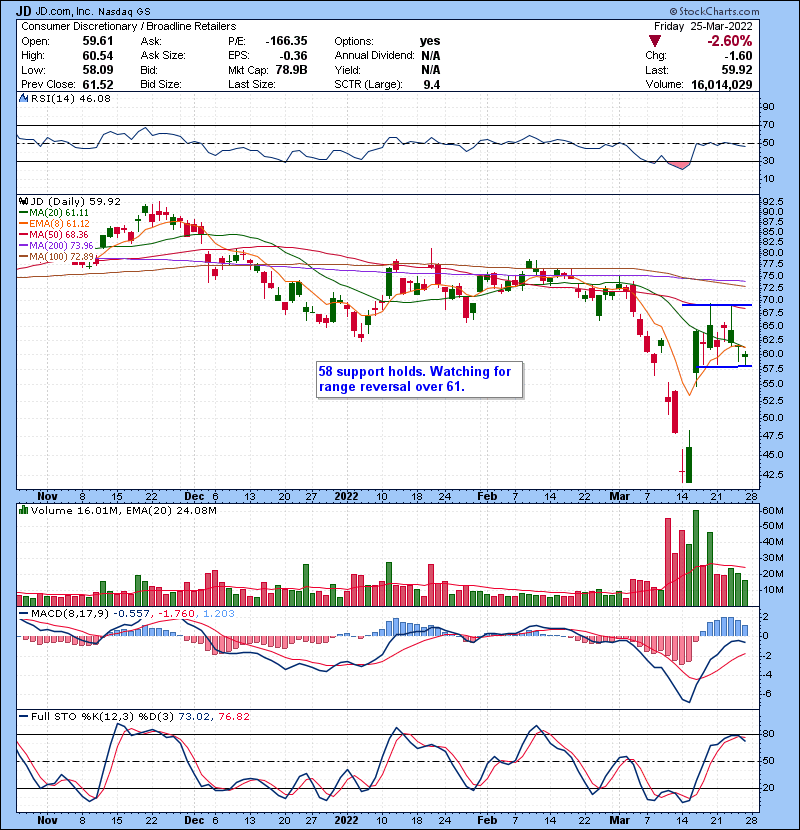Click the 90 label on RSI axis
The image size is (800, 830).
pyautogui.click(x=768, y=107)
